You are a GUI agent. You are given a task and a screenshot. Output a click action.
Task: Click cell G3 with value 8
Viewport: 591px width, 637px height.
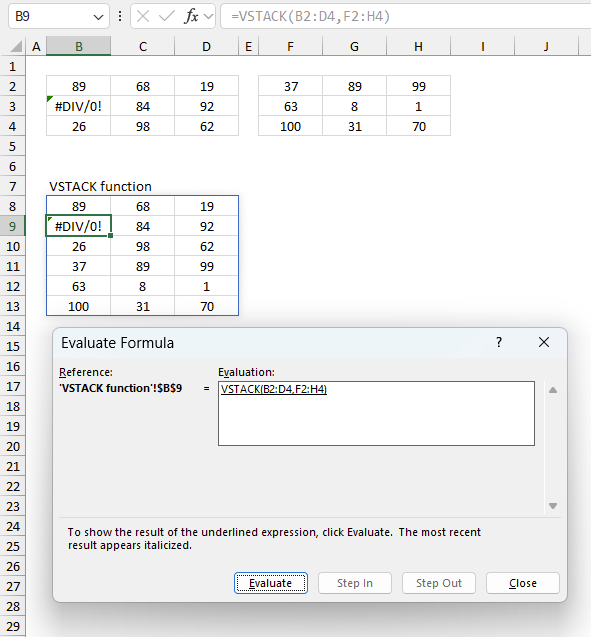(x=354, y=106)
